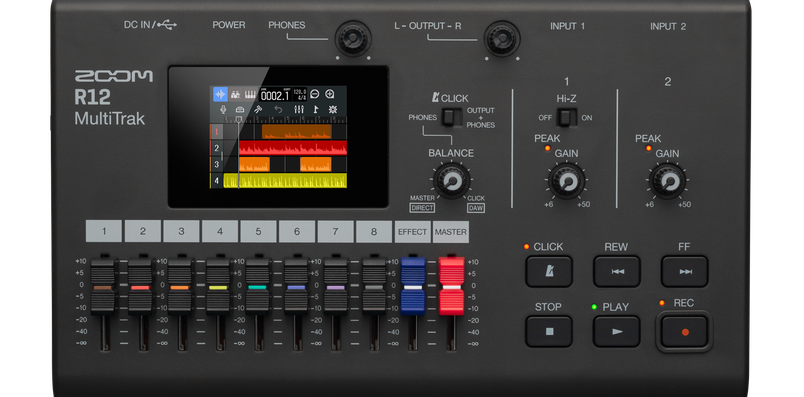
Task: Click the track 7 fader with purple stripe
Action: pyautogui.click(x=336, y=286)
